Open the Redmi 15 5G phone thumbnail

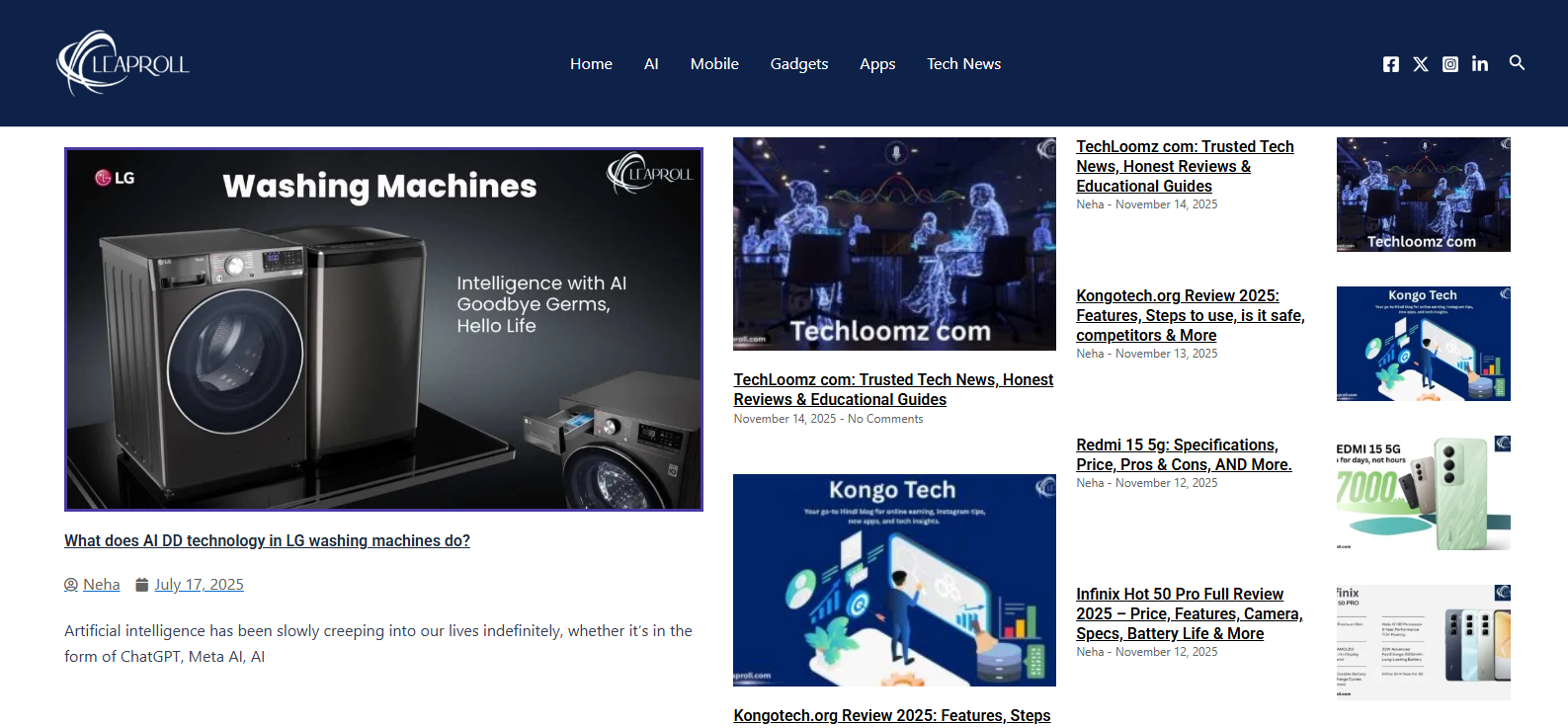click(x=1423, y=493)
